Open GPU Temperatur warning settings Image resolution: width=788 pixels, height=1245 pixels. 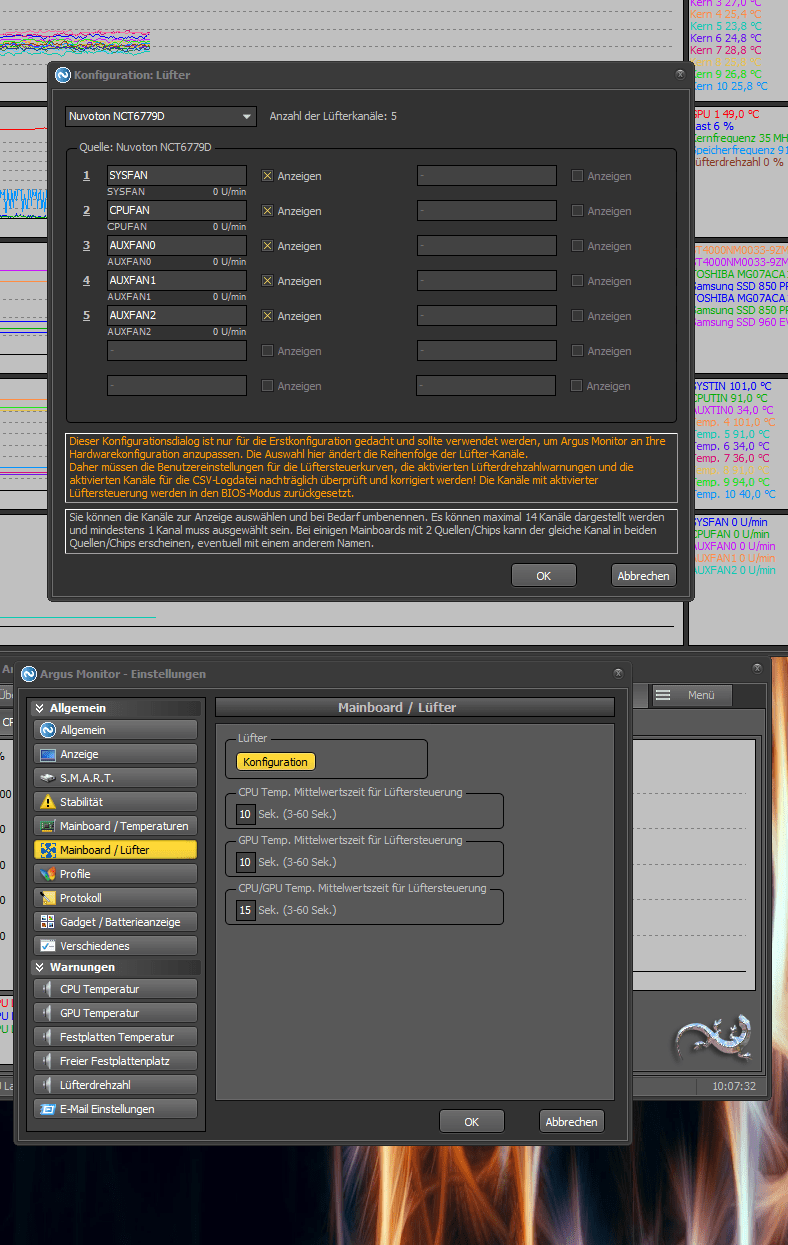115,1013
